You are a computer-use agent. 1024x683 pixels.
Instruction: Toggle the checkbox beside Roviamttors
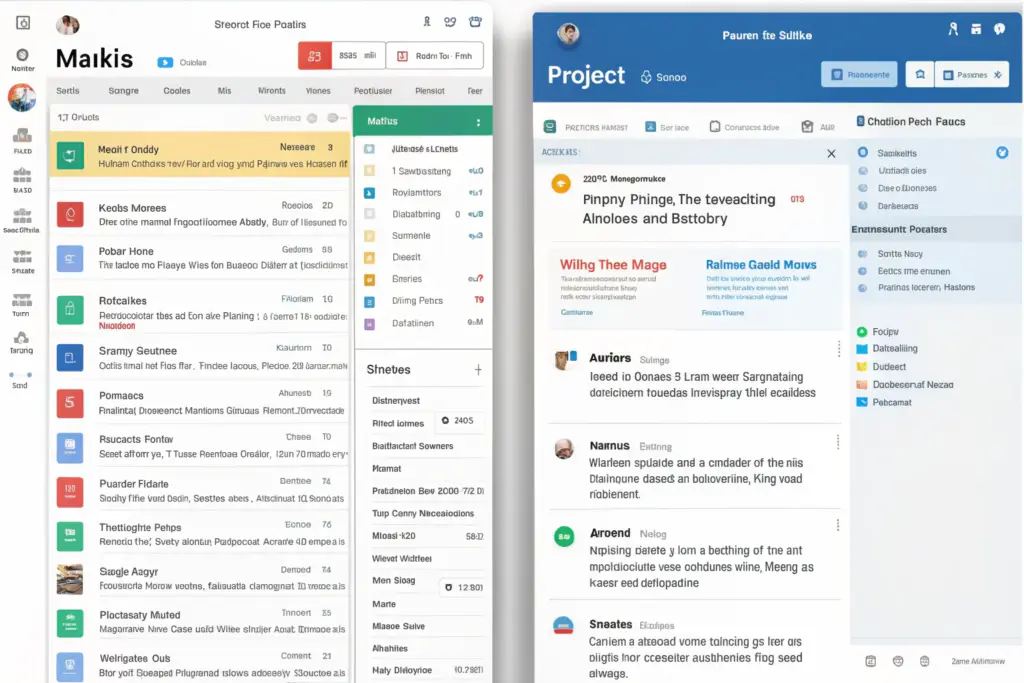point(369,192)
